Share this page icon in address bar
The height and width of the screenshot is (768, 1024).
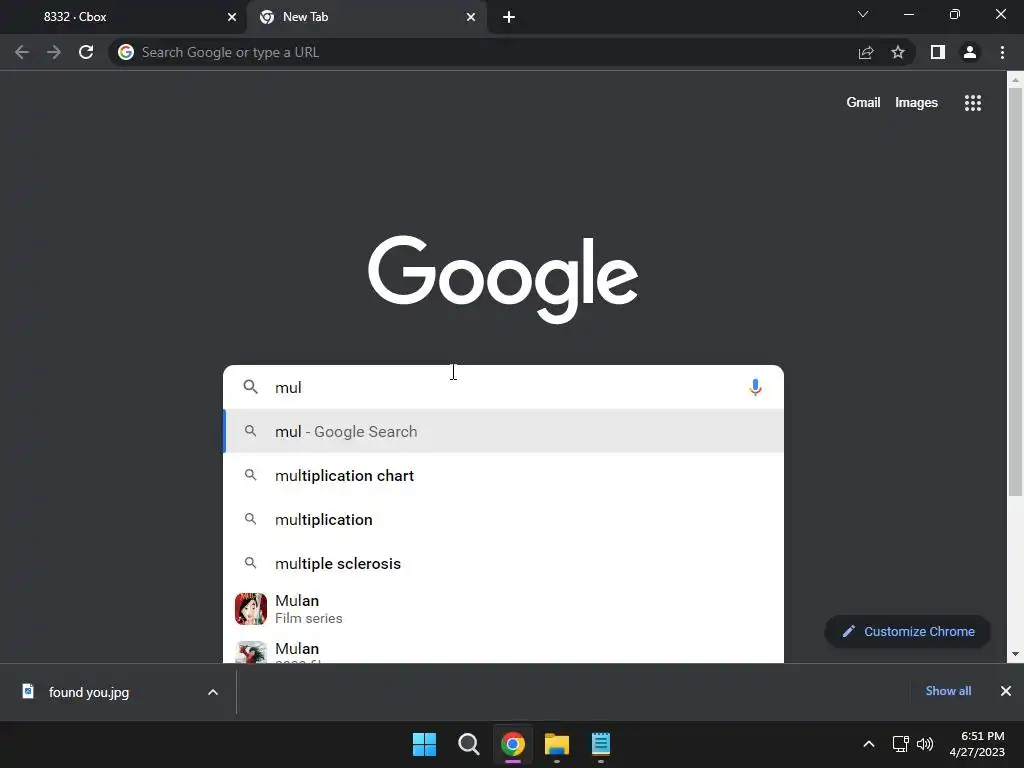866,52
